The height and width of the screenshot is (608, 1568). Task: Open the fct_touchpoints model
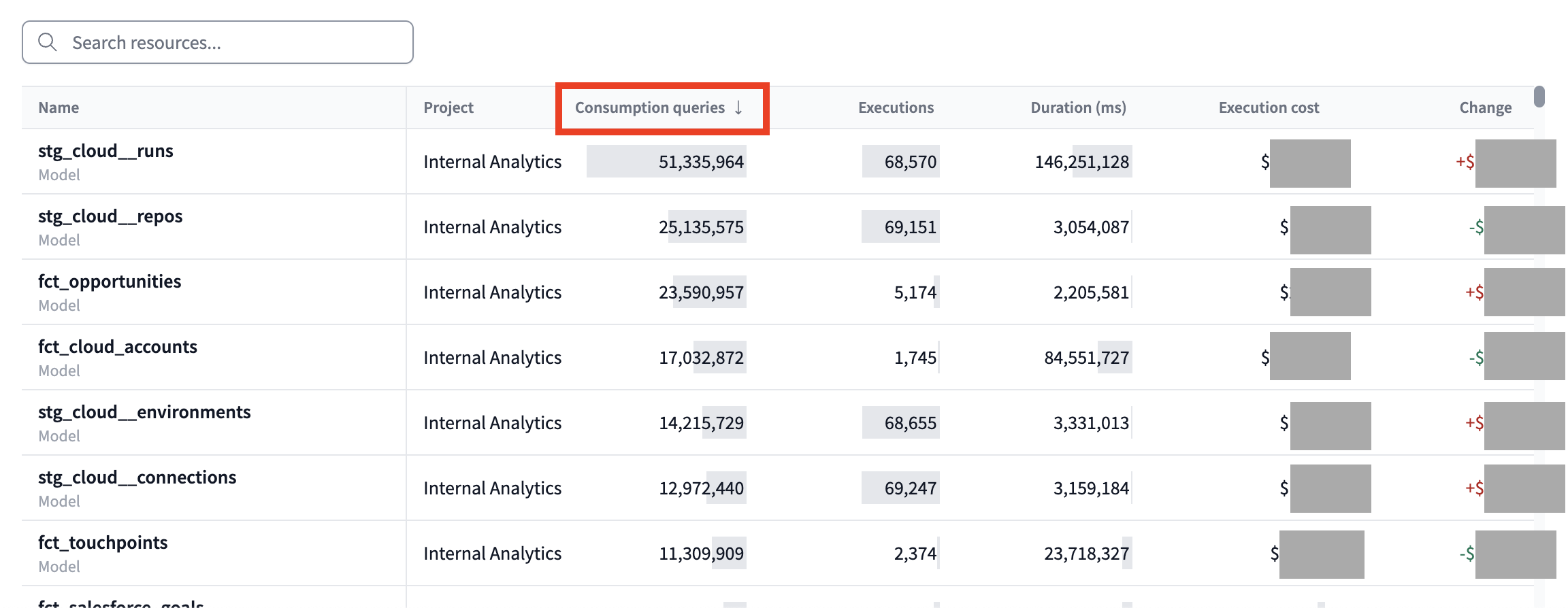point(103,542)
